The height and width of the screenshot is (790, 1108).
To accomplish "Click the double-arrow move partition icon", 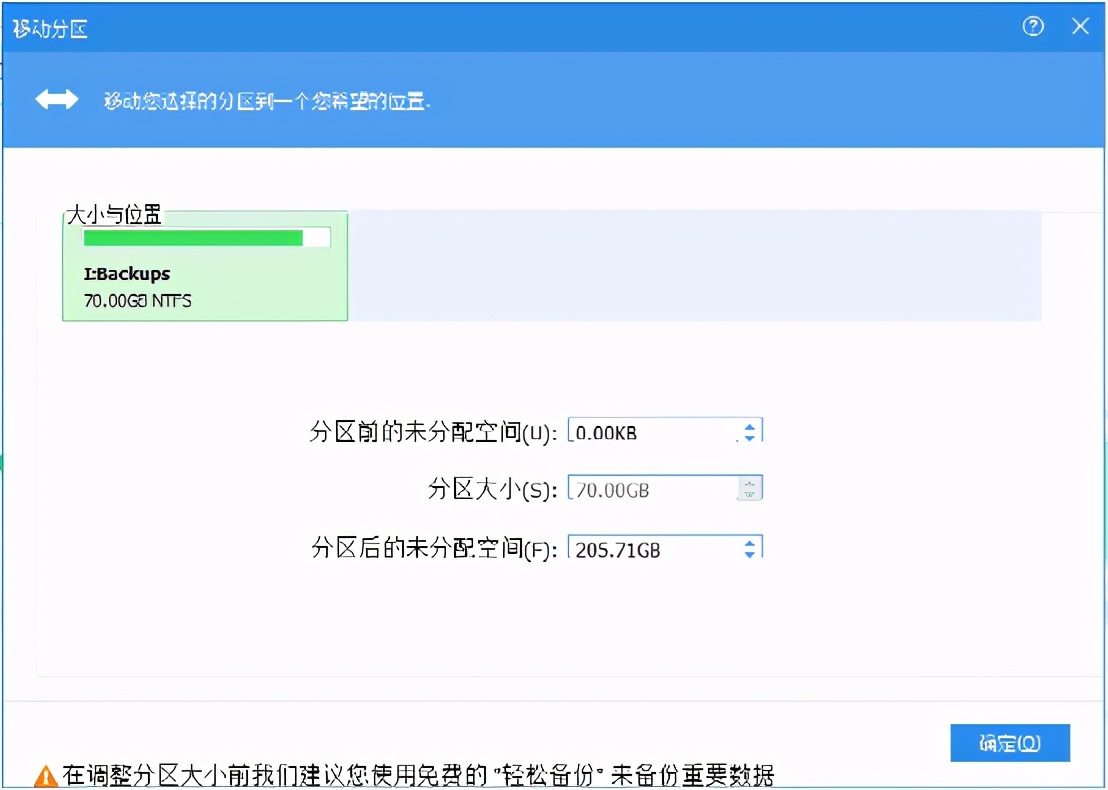I will [x=57, y=98].
